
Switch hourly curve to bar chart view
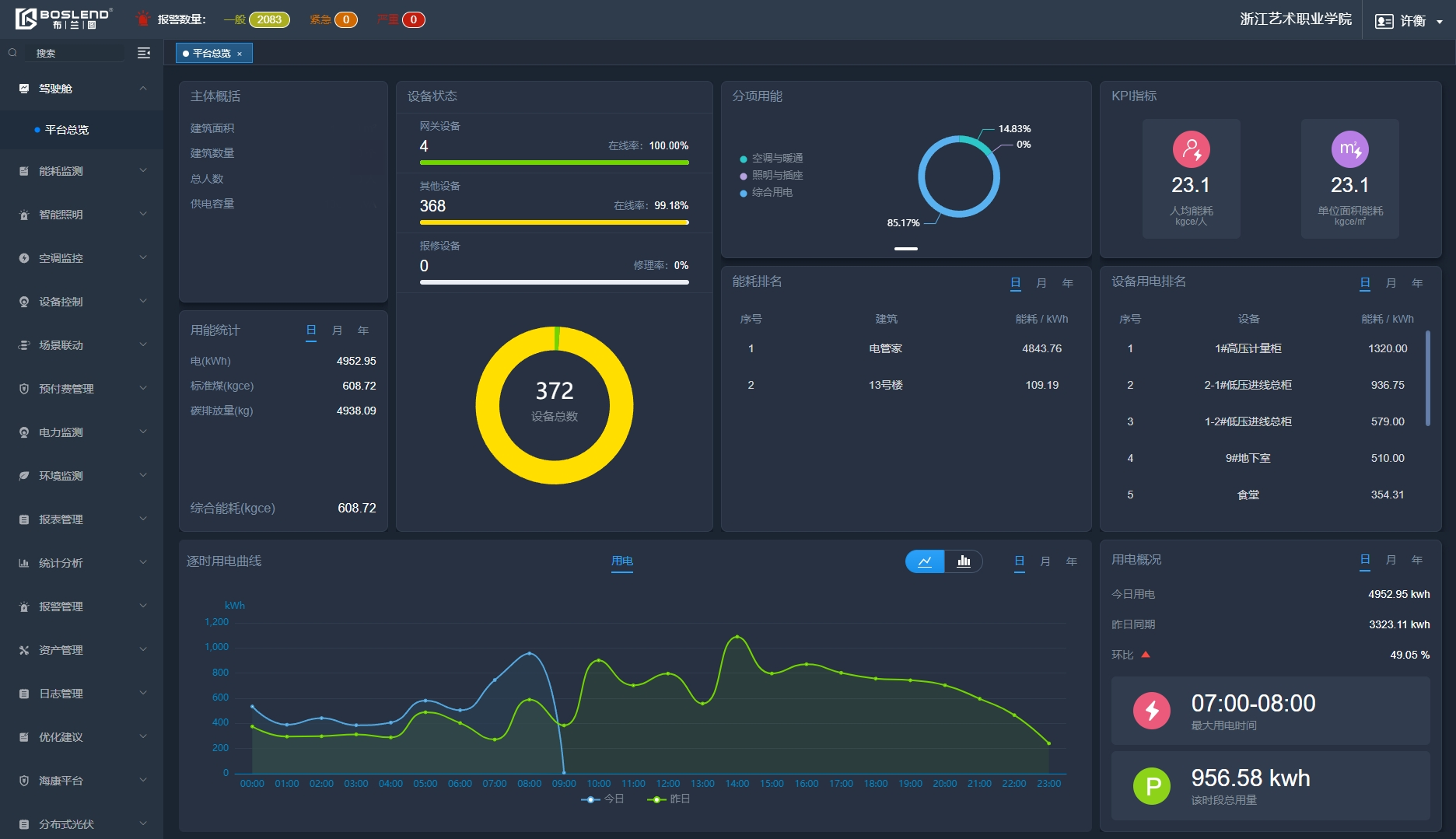point(964,561)
